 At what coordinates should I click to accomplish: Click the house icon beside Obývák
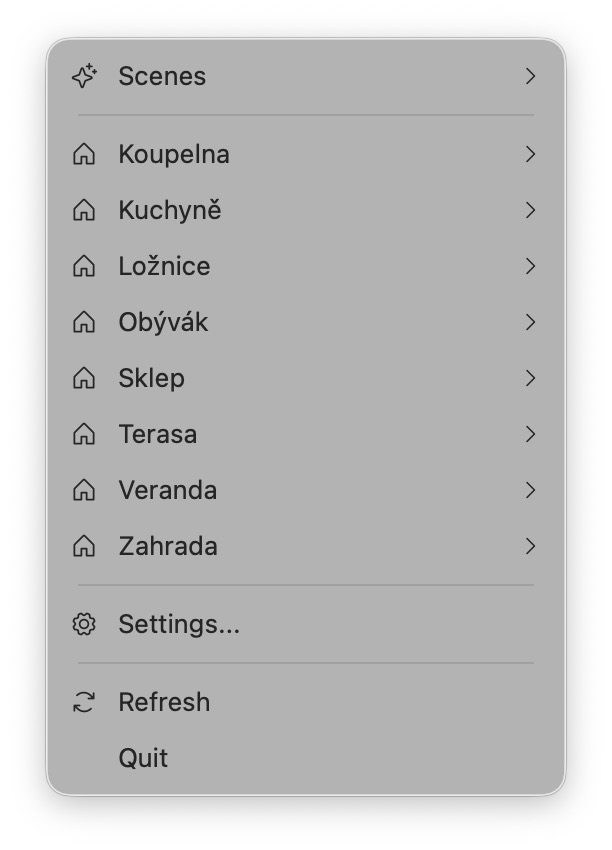[84, 323]
